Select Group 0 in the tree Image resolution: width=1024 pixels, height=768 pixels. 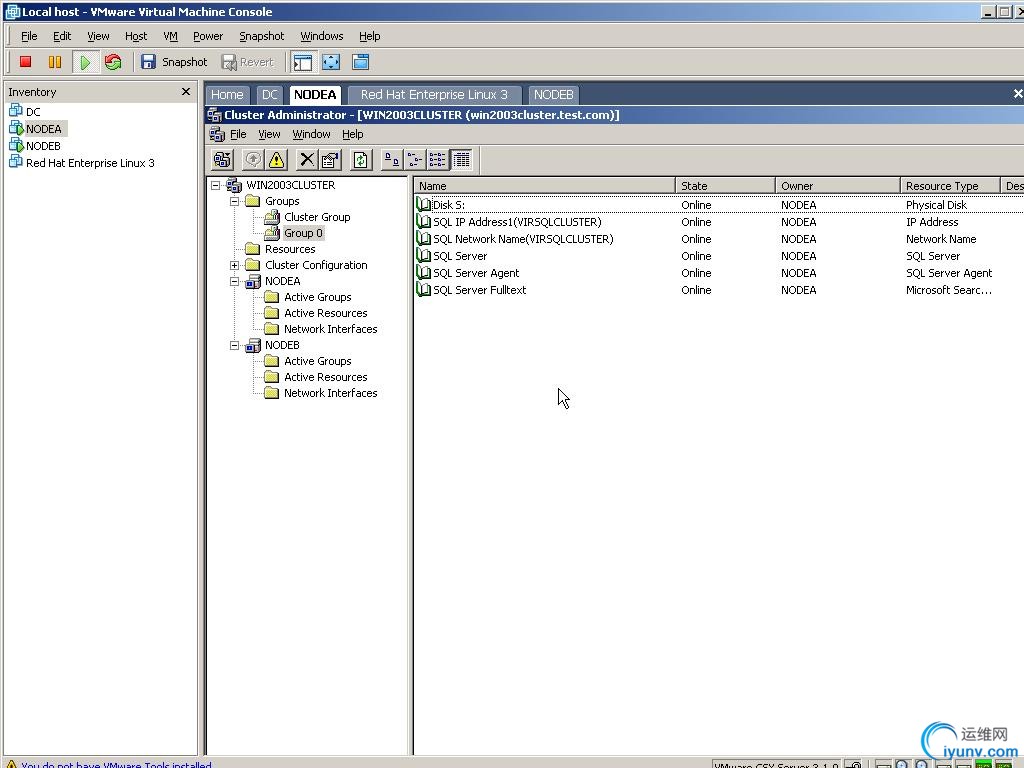tap(303, 233)
